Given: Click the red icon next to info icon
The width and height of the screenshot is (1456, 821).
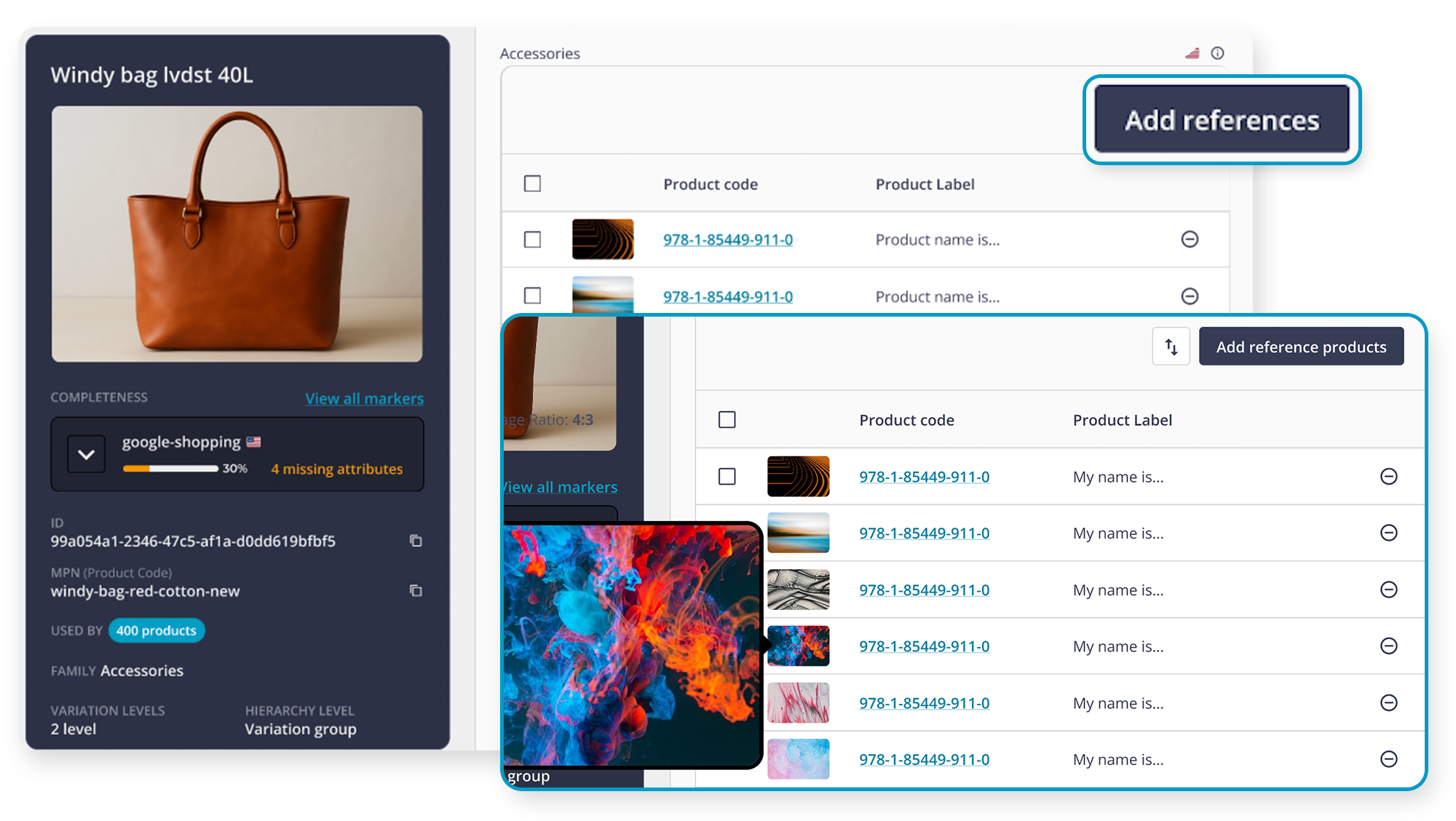Looking at the screenshot, I should [x=1192, y=53].
